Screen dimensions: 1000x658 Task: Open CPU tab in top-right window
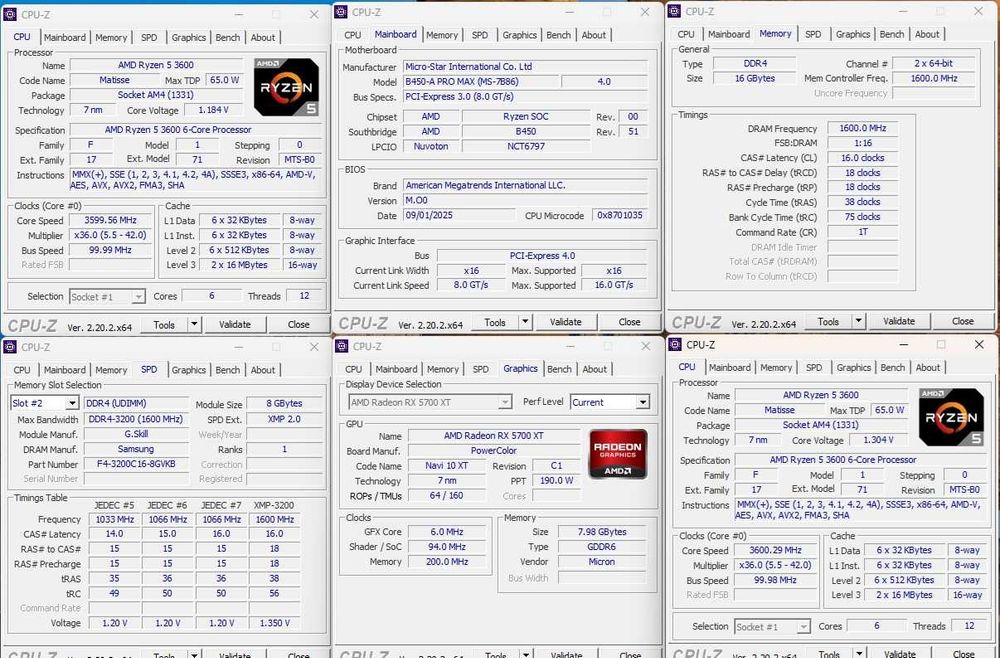686,34
